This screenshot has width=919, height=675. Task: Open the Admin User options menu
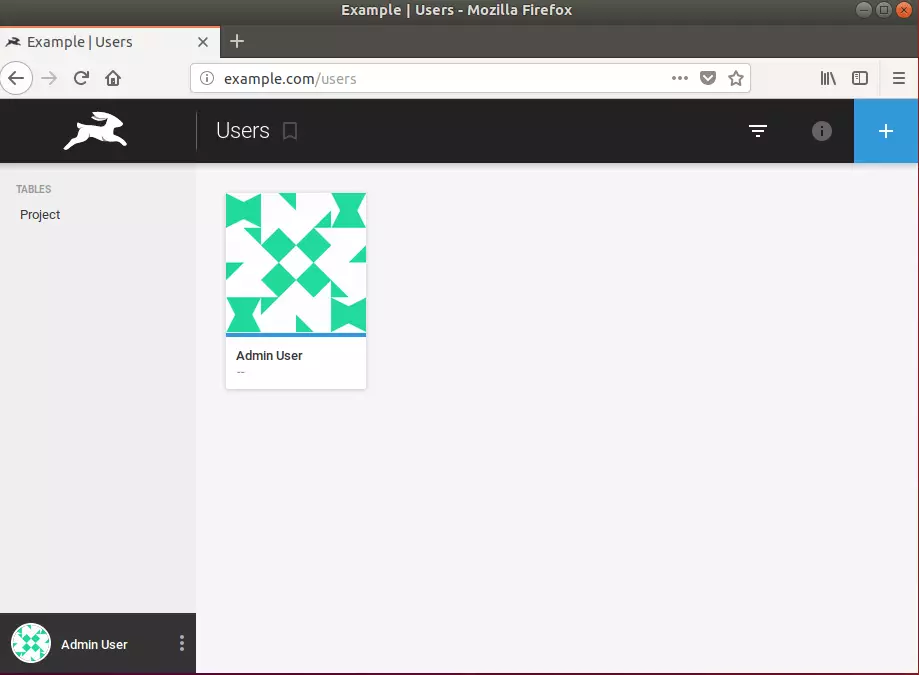click(x=182, y=643)
